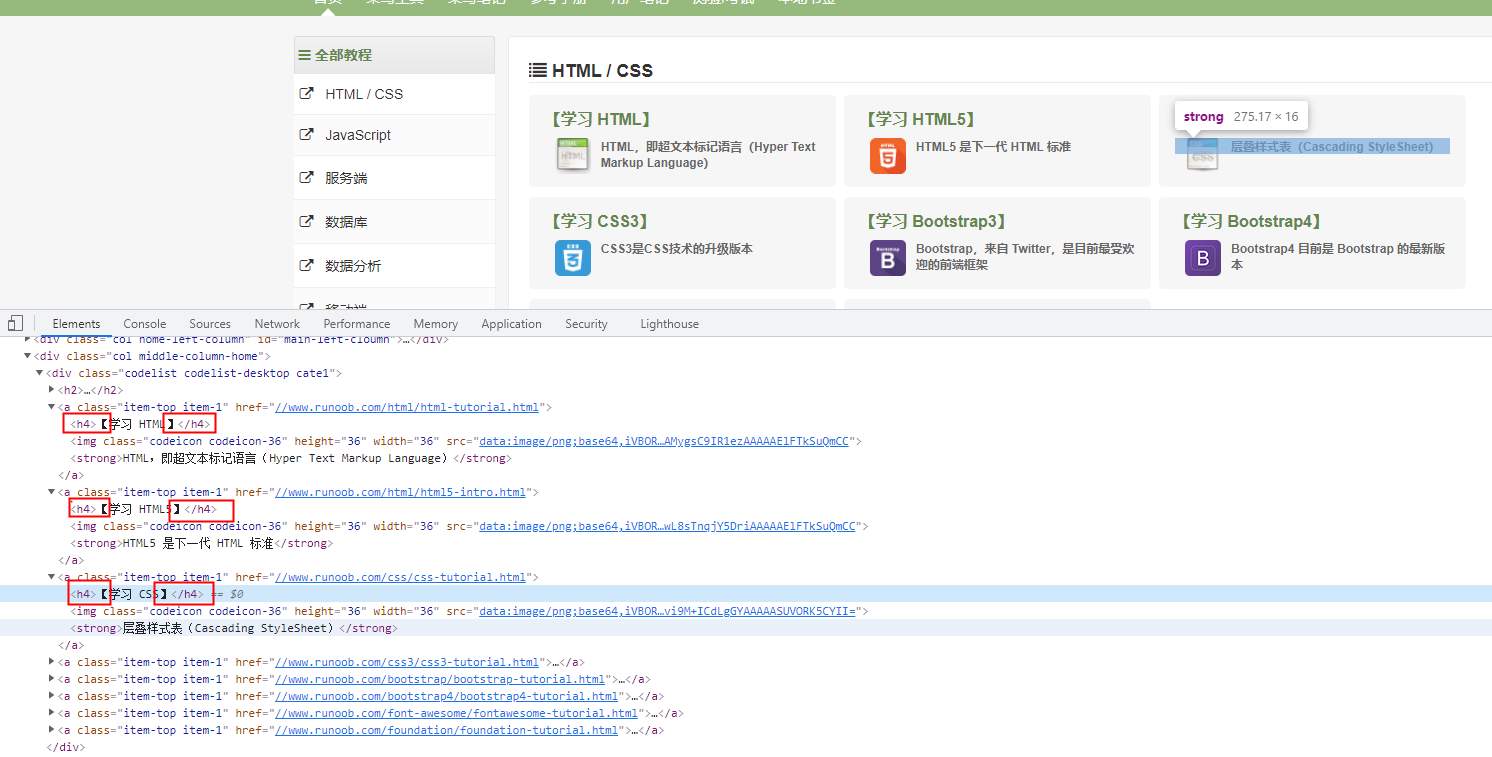1492x757 pixels.
Task: Collapse the html-tutorial.html anchor node
Action: (52, 407)
